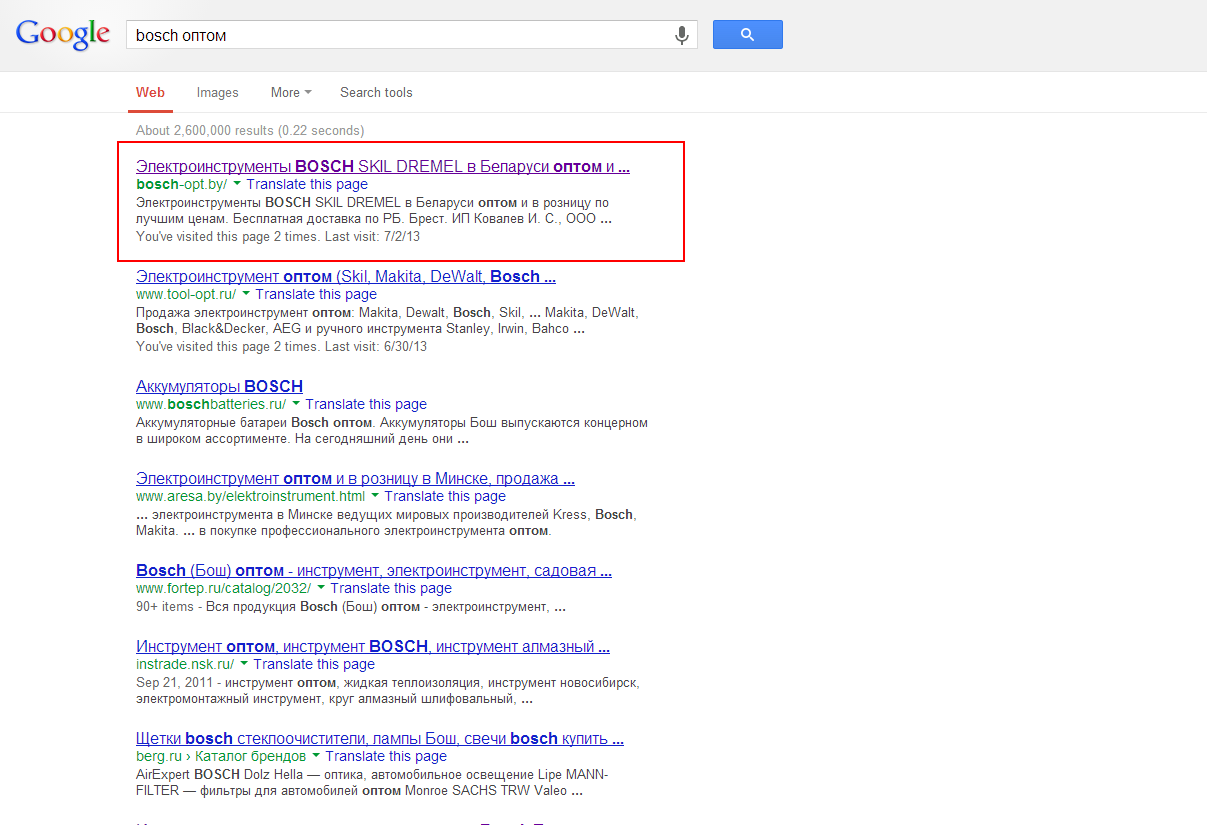Open the 'Bosch (Бош) оптом - инструмент' result
Image resolution: width=1207 pixels, height=825 pixels.
[374, 570]
